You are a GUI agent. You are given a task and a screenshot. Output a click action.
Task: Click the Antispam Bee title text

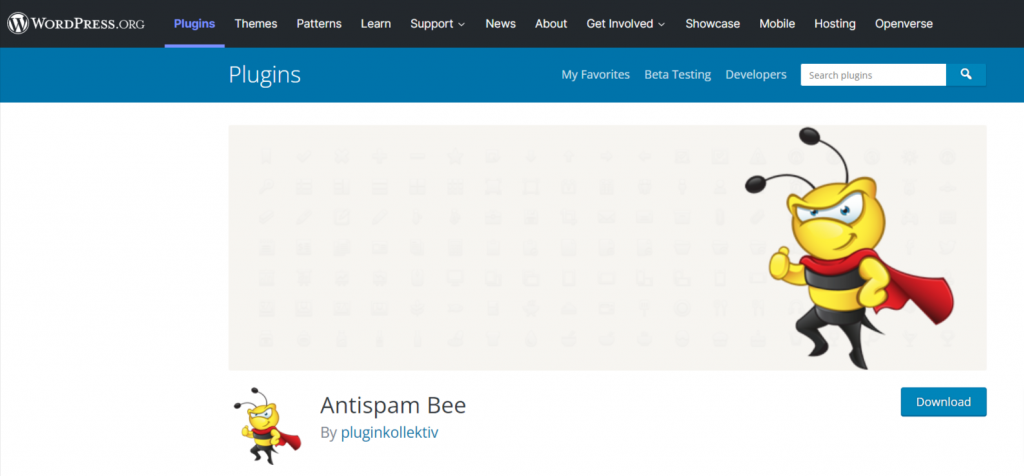click(393, 405)
